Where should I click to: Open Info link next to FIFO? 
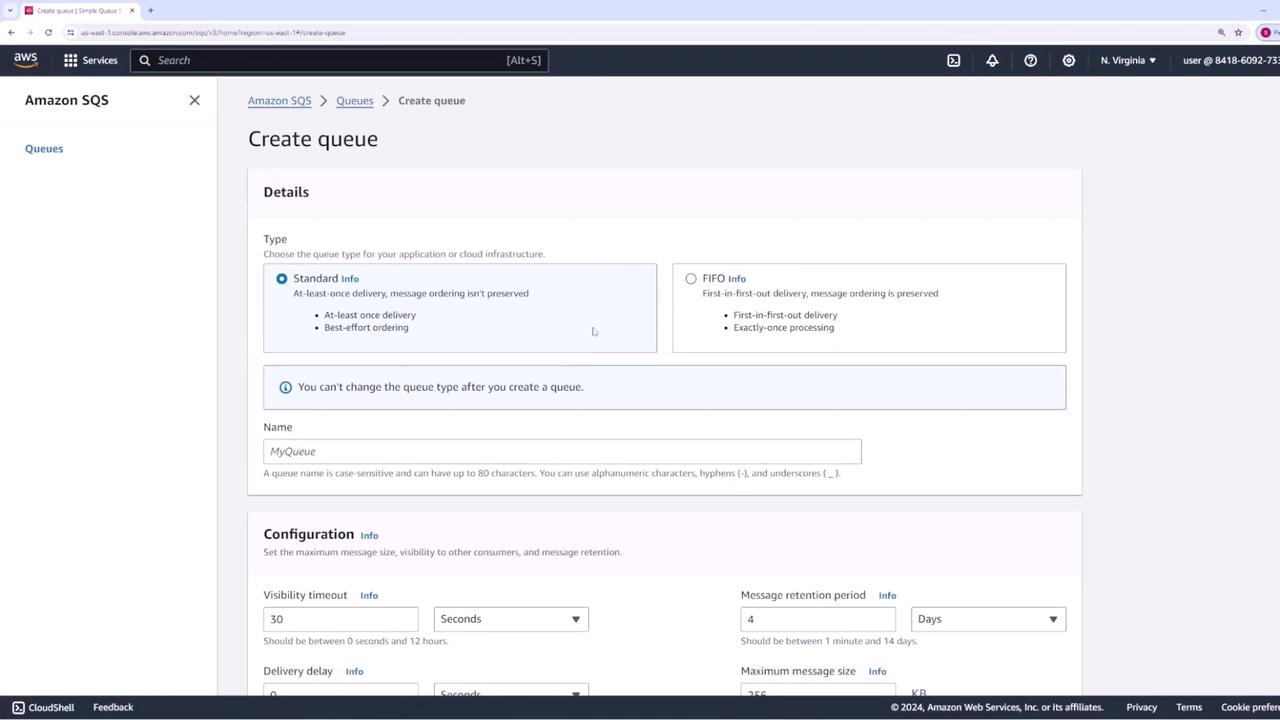tap(737, 279)
